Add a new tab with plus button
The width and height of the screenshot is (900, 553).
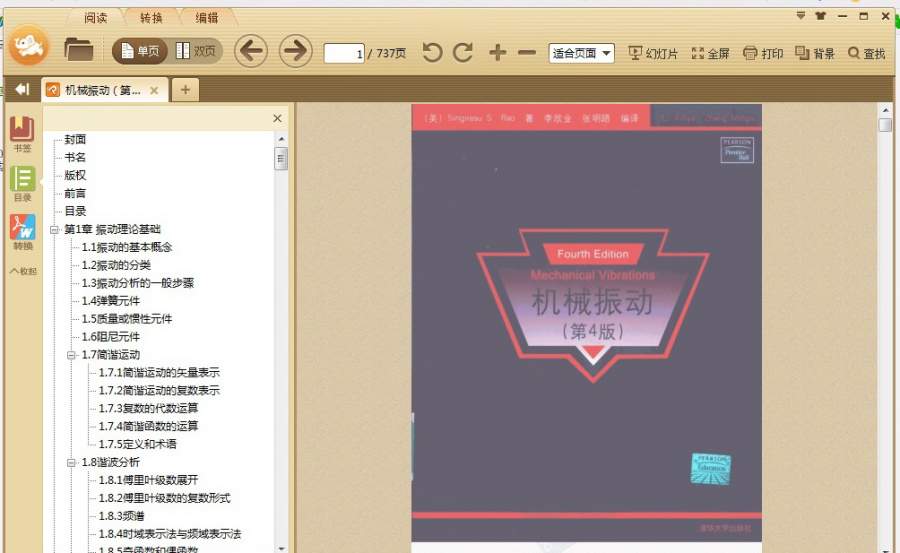click(185, 90)
